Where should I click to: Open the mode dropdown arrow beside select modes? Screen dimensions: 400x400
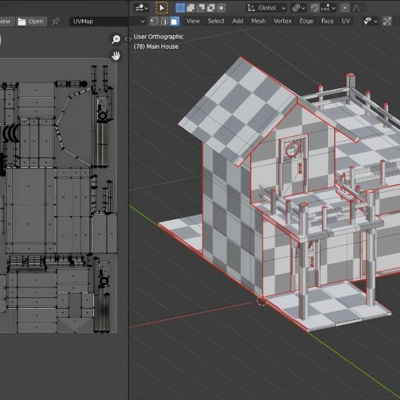pos(143,21)
